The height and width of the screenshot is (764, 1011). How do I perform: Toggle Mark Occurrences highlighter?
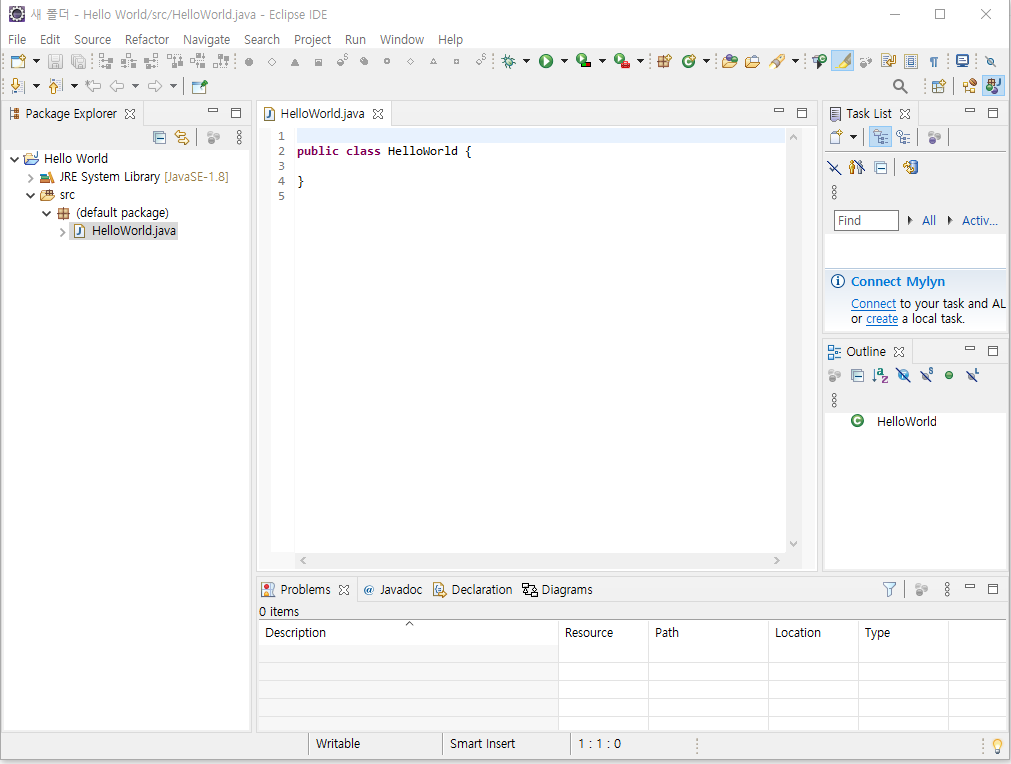pyautogui.click(x=842, y=61)
